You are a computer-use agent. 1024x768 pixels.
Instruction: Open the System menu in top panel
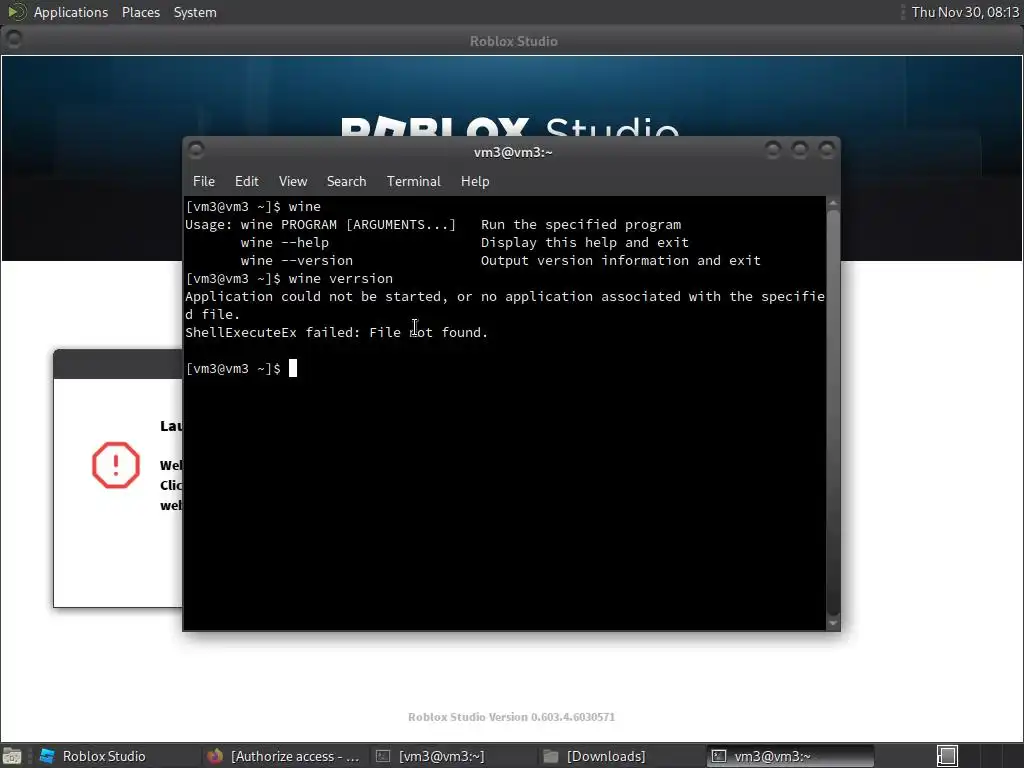195,12
